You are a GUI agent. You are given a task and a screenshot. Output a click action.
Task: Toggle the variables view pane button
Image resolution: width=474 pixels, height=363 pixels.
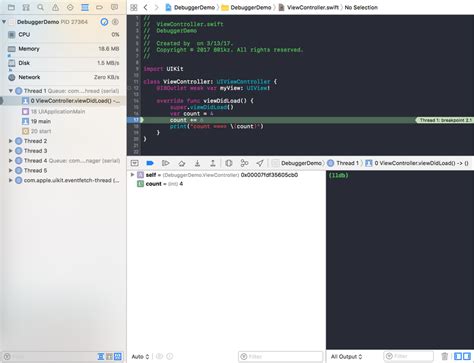click(458, 356)
